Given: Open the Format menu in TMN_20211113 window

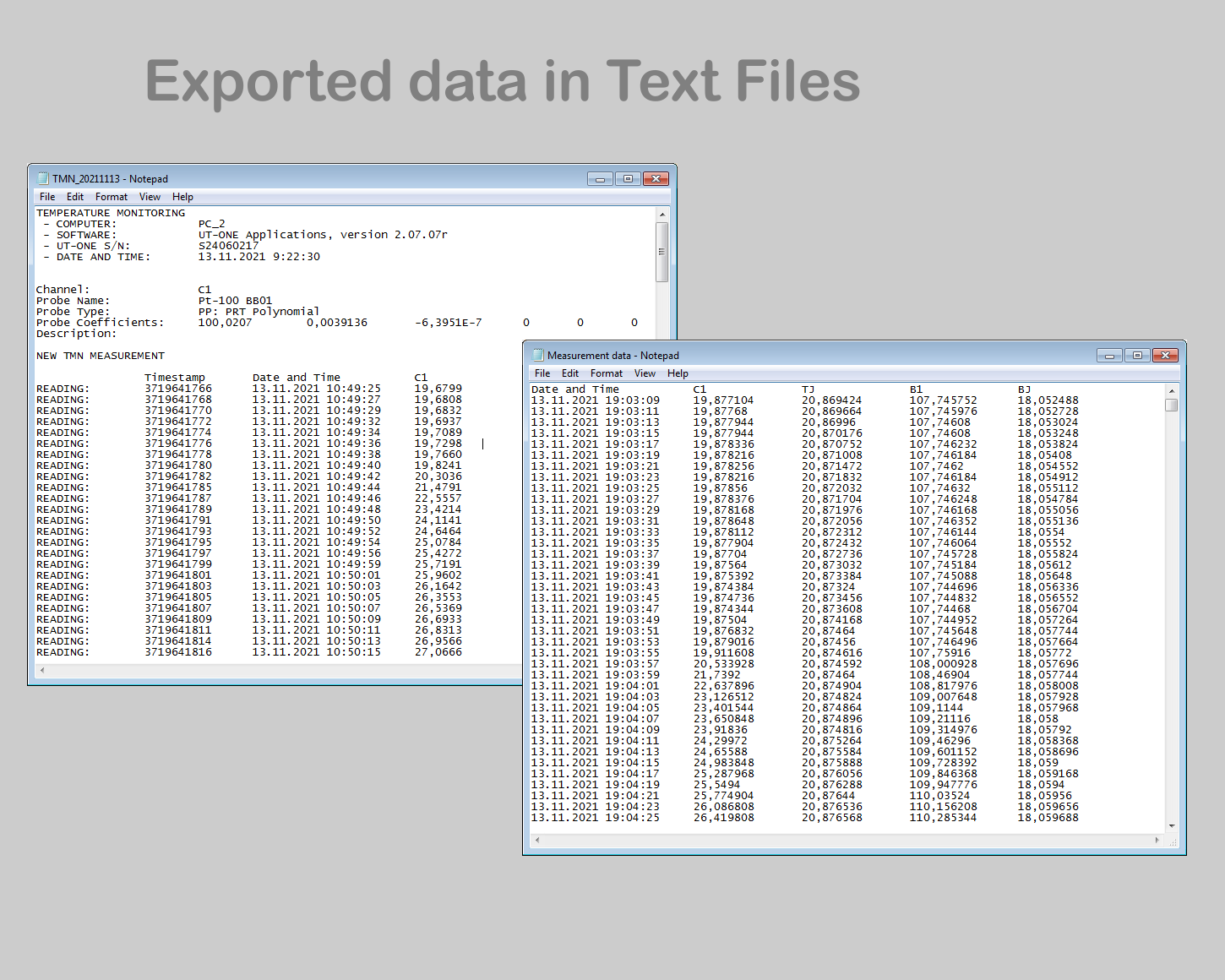Looking at the screenshot, I should tap(111, 196).
